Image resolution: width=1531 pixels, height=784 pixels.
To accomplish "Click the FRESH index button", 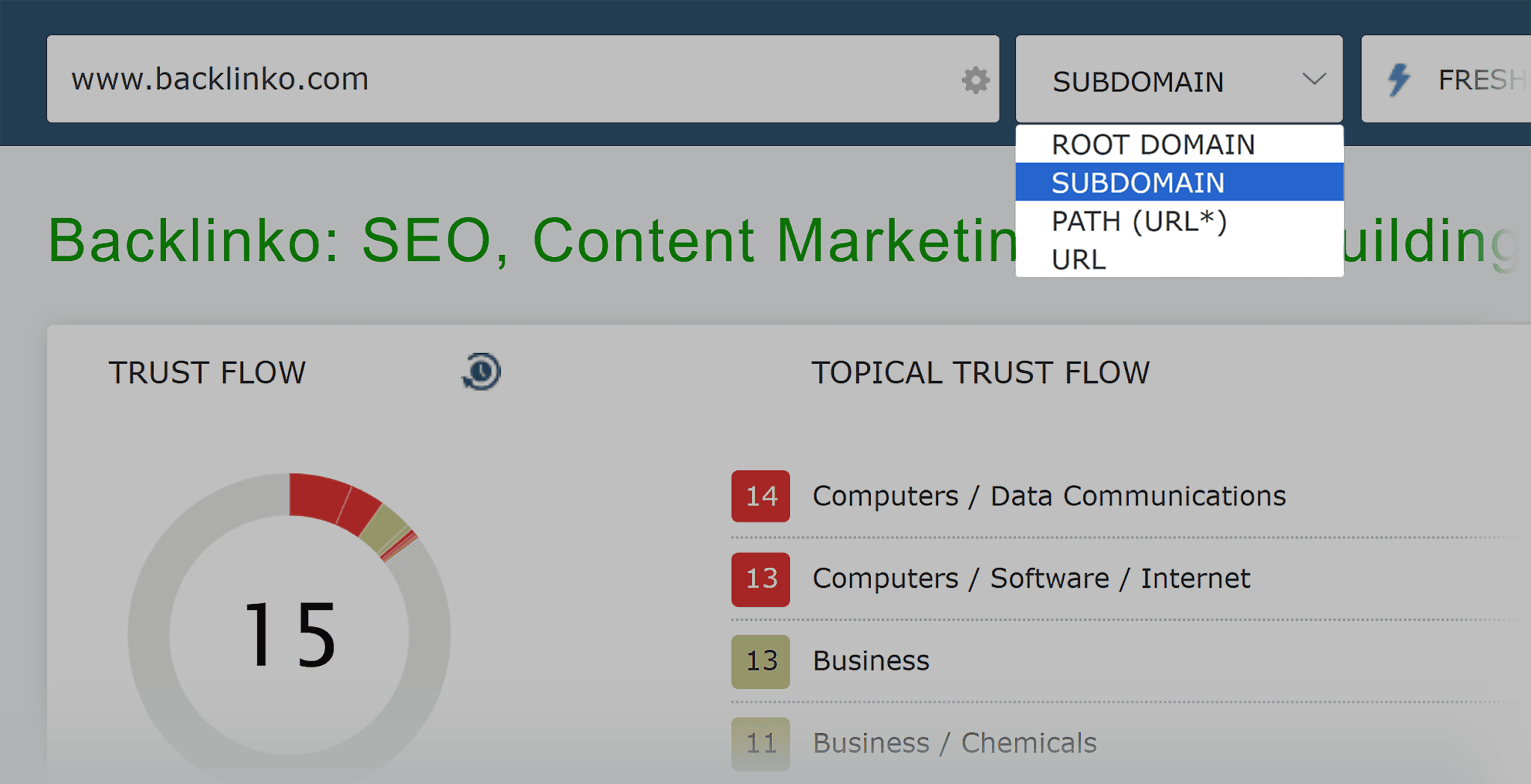I will point(1447,78).
